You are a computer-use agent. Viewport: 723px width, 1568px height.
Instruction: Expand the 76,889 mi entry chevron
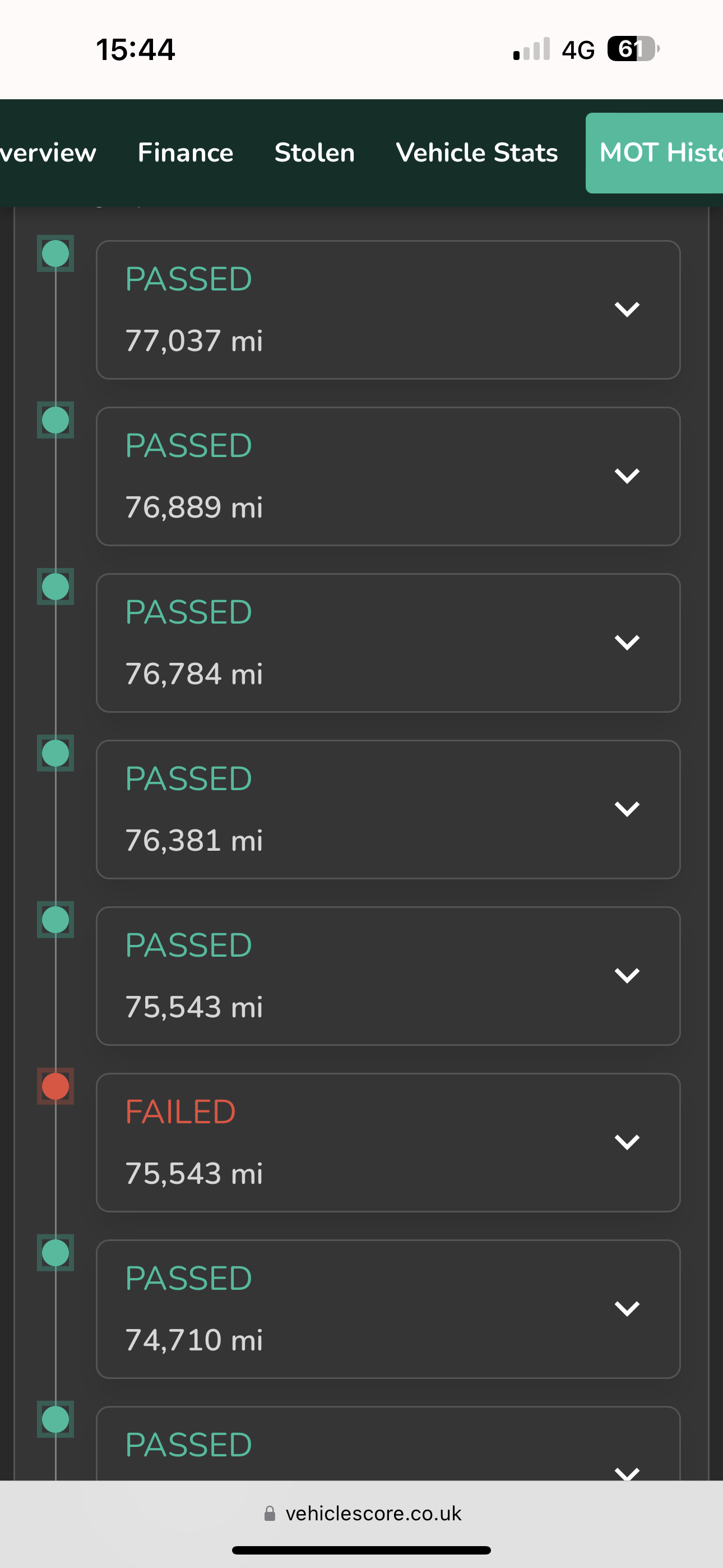[x=626, y=476]
